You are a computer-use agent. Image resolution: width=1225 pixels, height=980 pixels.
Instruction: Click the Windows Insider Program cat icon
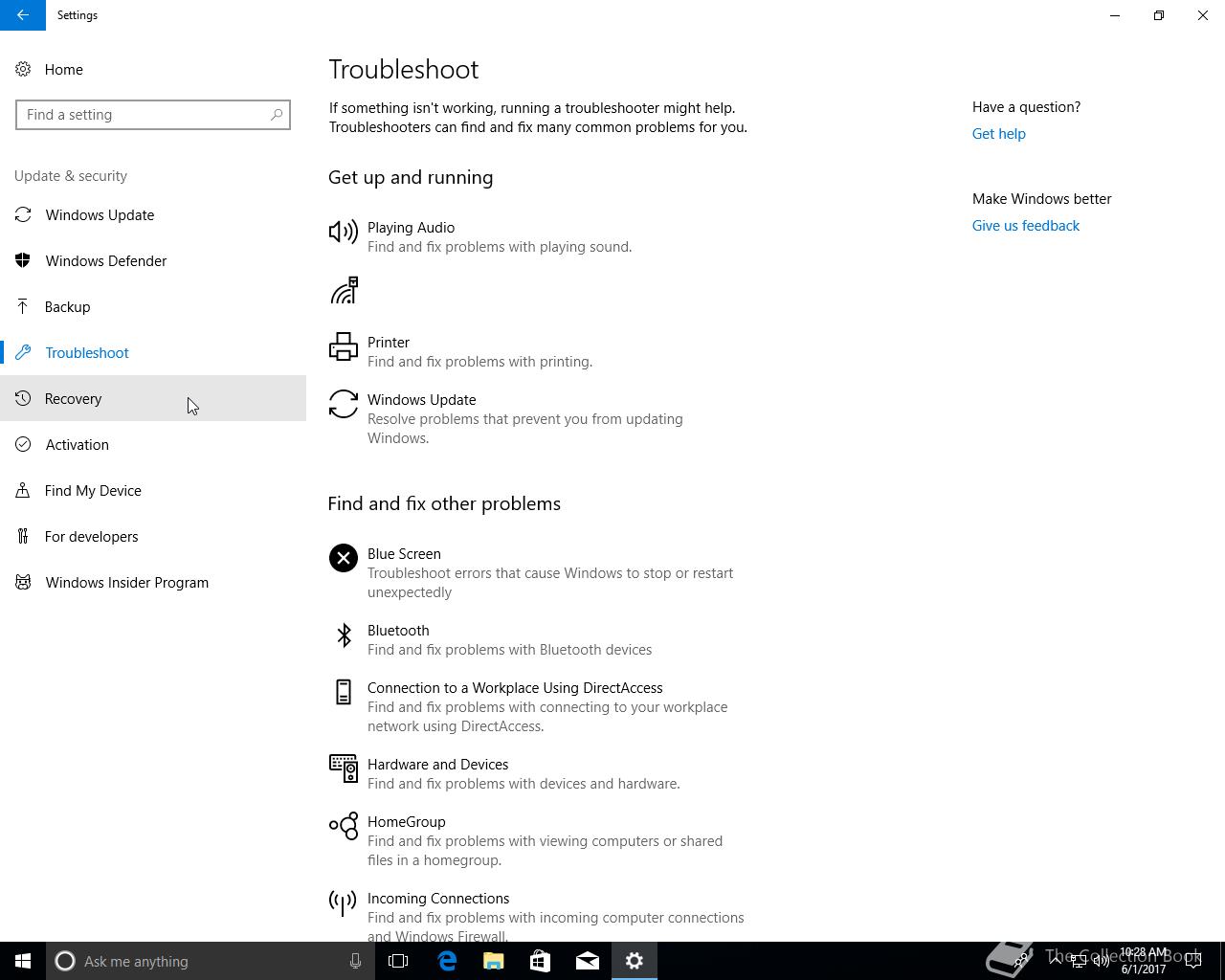23,582
